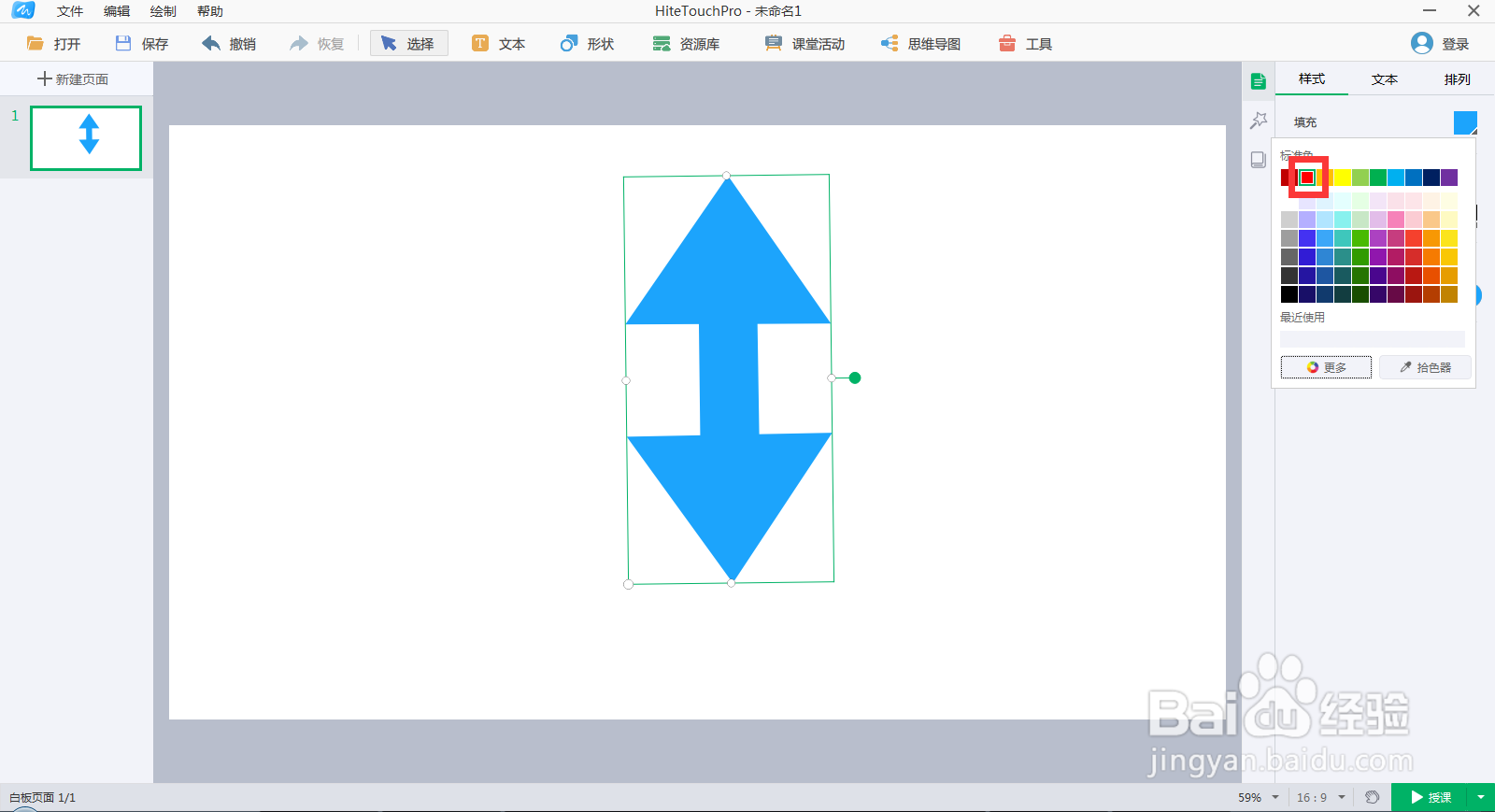Click the recently used (最近使用) colors bar

pyautogui.click(x=1373, y=339)
